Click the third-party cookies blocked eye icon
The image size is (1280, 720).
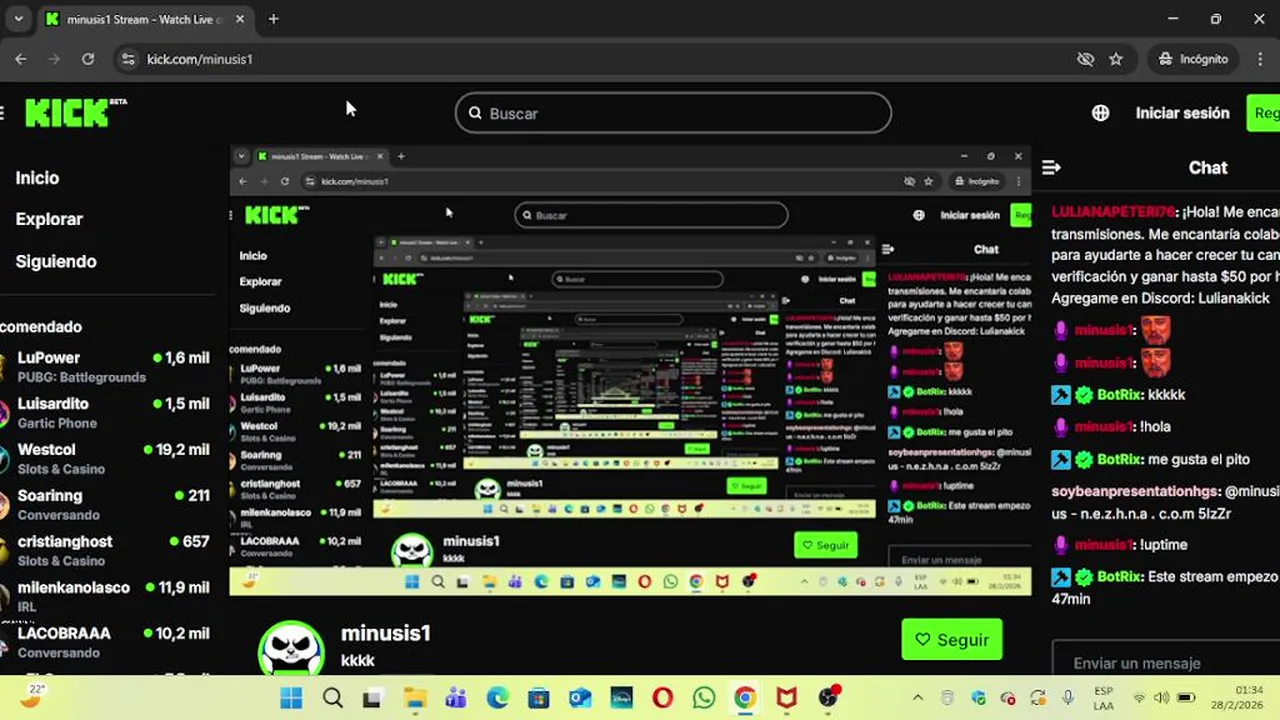click(1085, 59)
